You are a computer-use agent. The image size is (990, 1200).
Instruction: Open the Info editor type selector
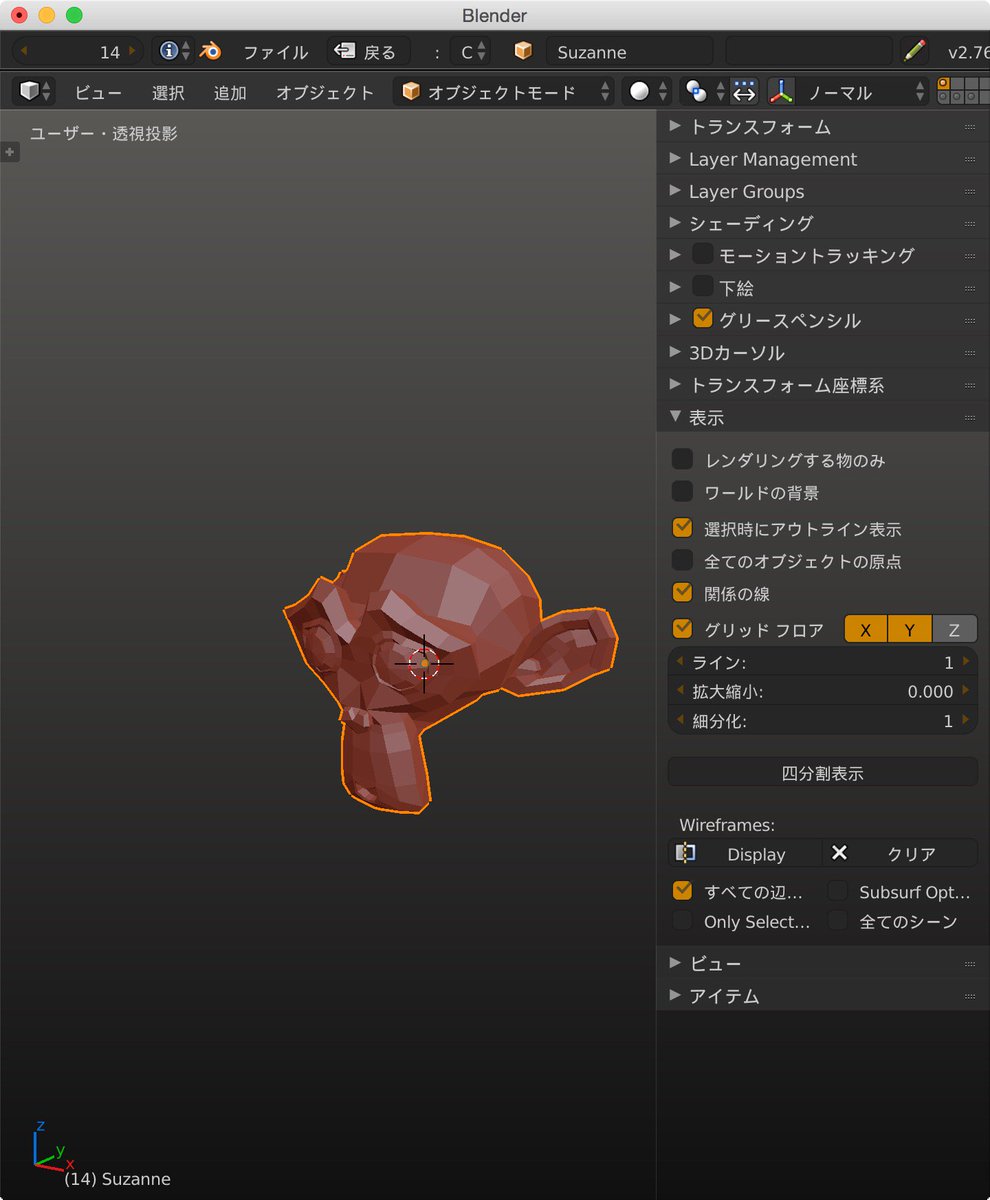(x=174, y=51)
